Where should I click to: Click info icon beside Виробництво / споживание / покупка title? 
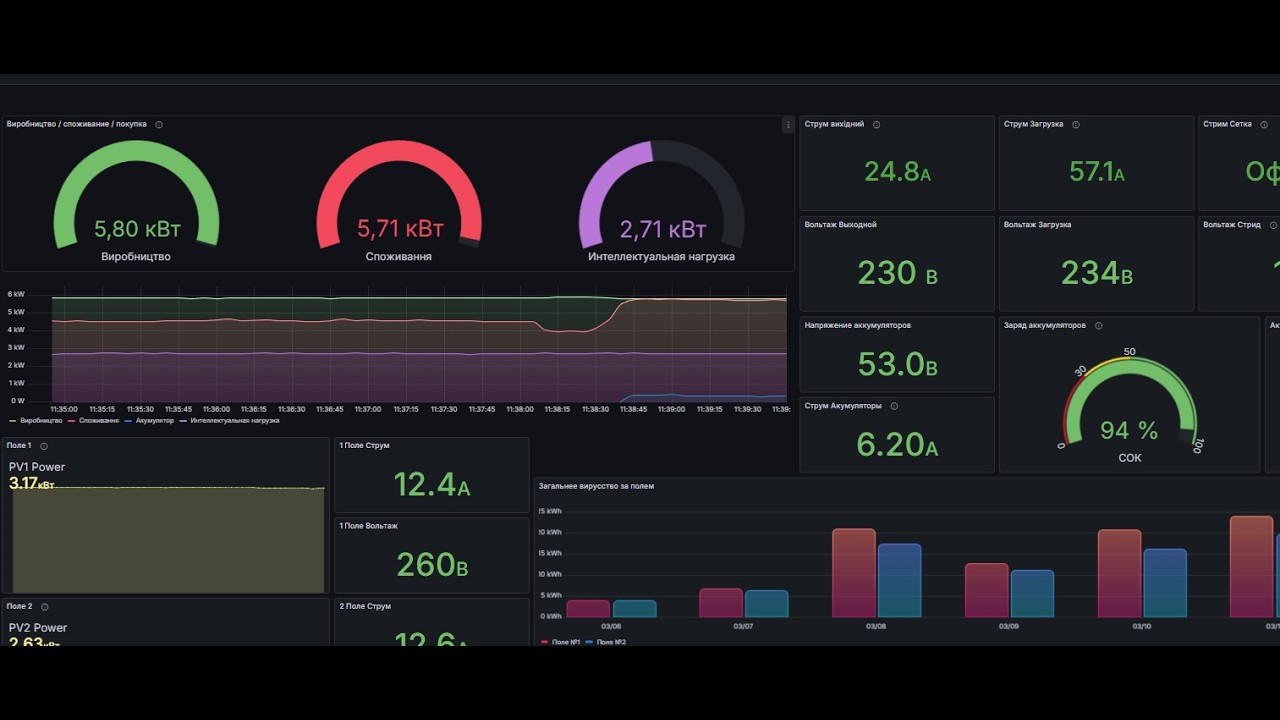pos(159,125)
